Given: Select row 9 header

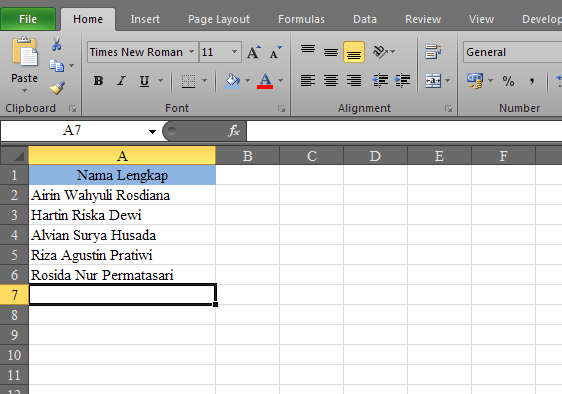Looking at the screenshot, I should (14, 335).
